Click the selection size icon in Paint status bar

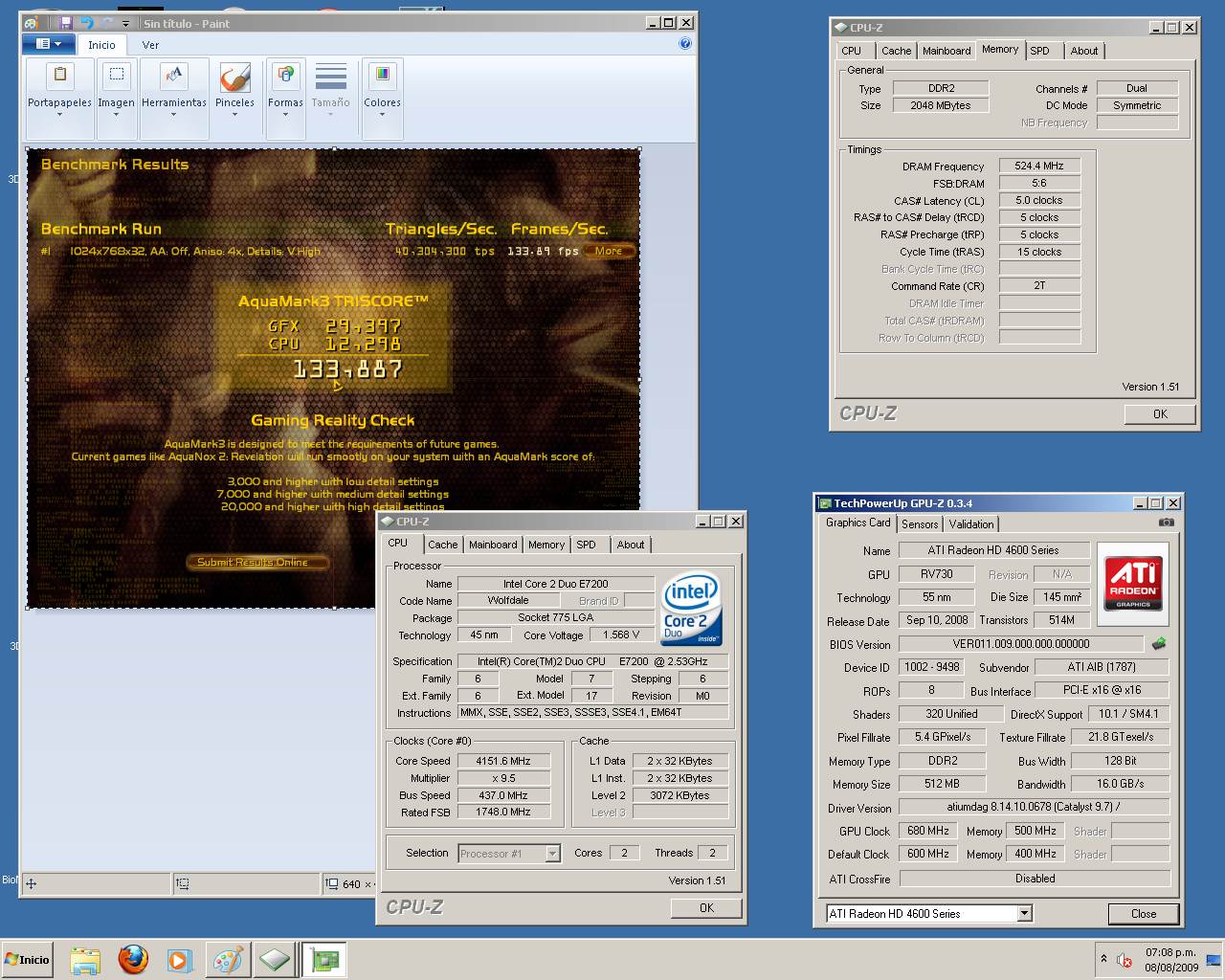182,883
